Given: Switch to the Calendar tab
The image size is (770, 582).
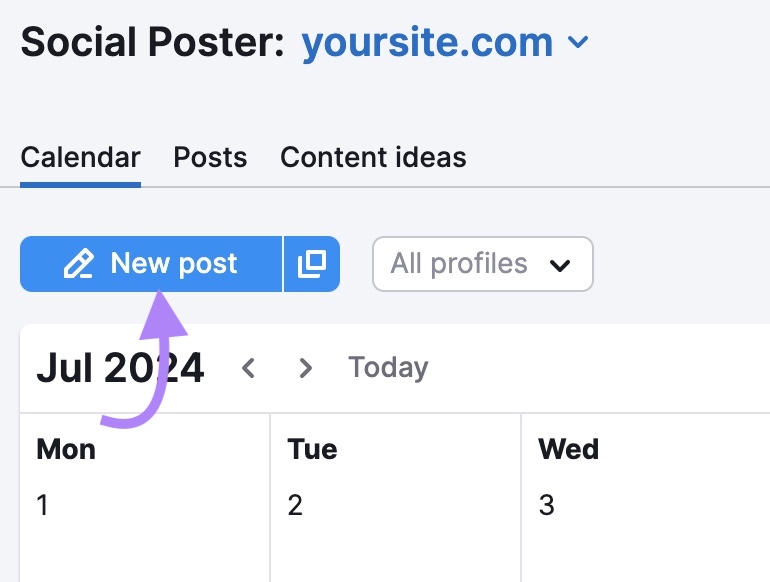Looking at the screenshot, I should coord(80,157).
